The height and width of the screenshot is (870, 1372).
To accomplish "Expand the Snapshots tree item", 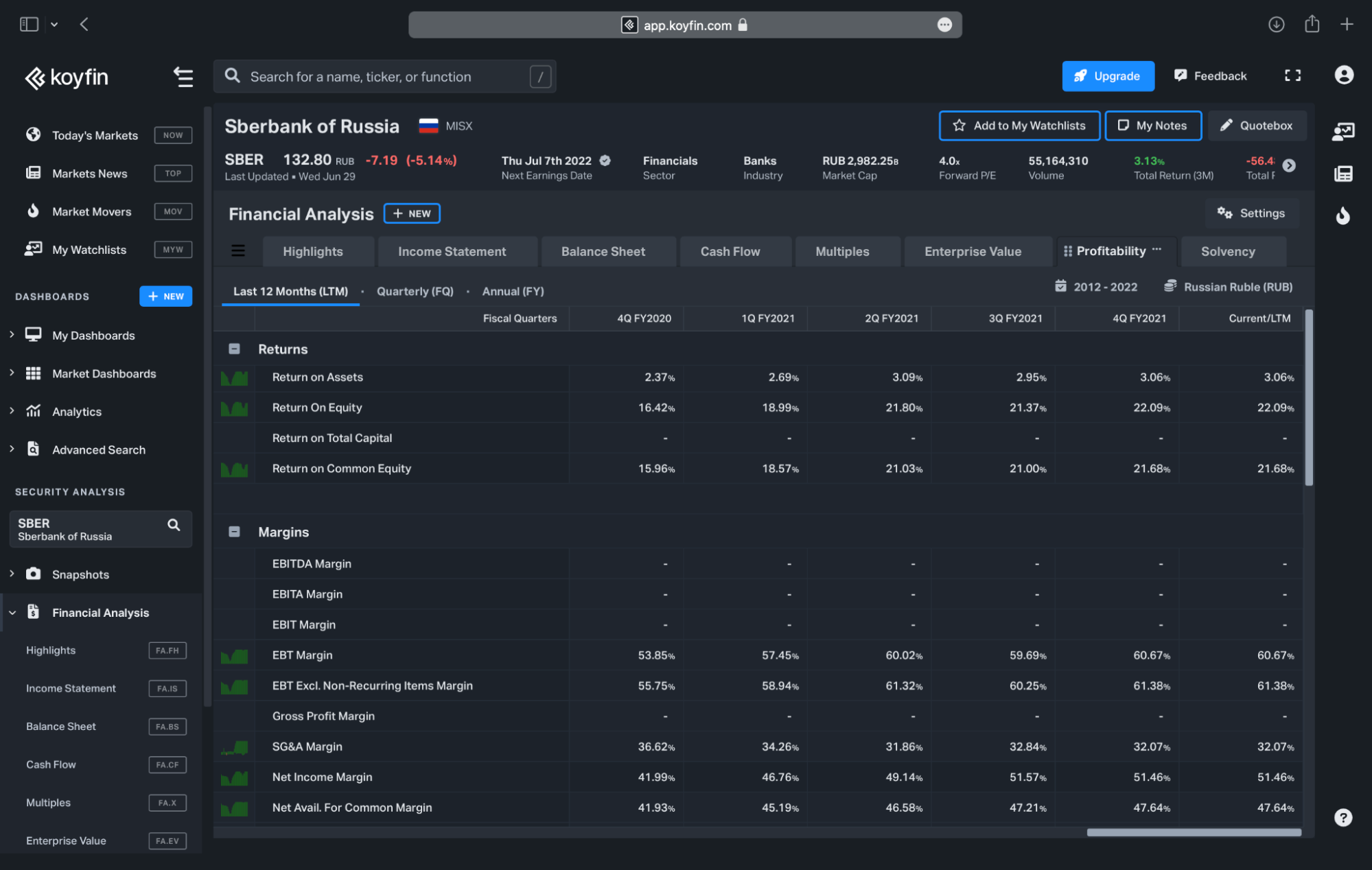I will point(12,573).
